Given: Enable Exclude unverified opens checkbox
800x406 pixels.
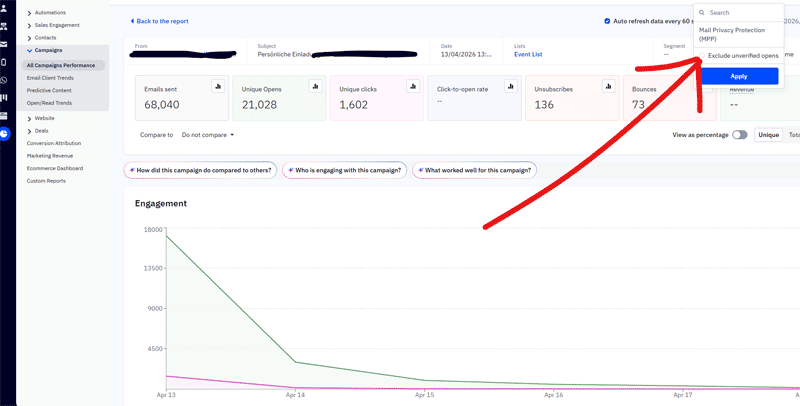Looking at the screenshot, I should pos(703,55).
